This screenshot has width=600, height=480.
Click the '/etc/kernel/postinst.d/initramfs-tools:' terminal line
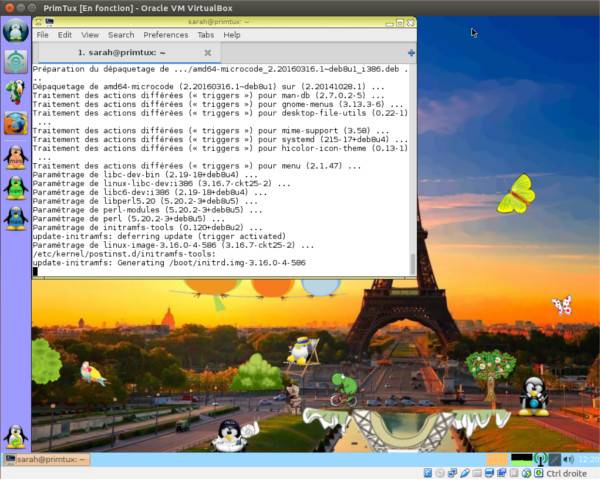tap(124, 254)
